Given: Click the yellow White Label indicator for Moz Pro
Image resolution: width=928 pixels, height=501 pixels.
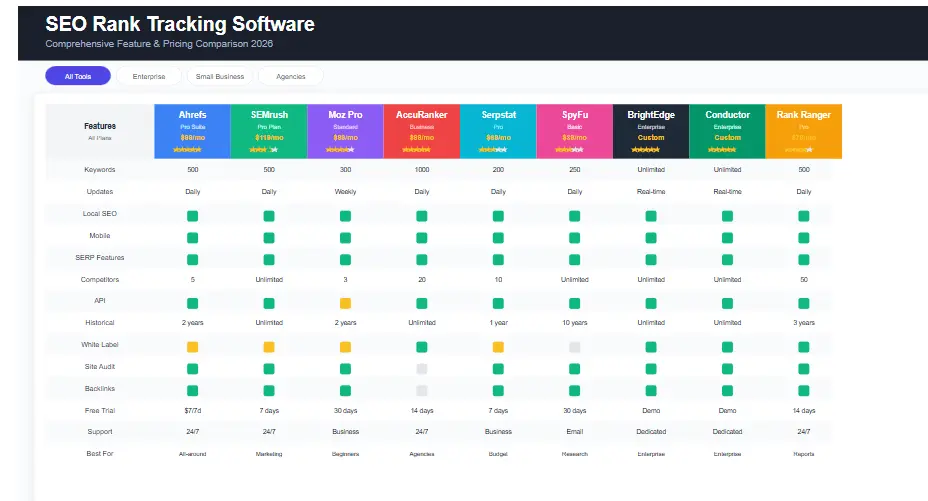Looking at the screenshot, I should pyautogui.click(x=345, y=347).
